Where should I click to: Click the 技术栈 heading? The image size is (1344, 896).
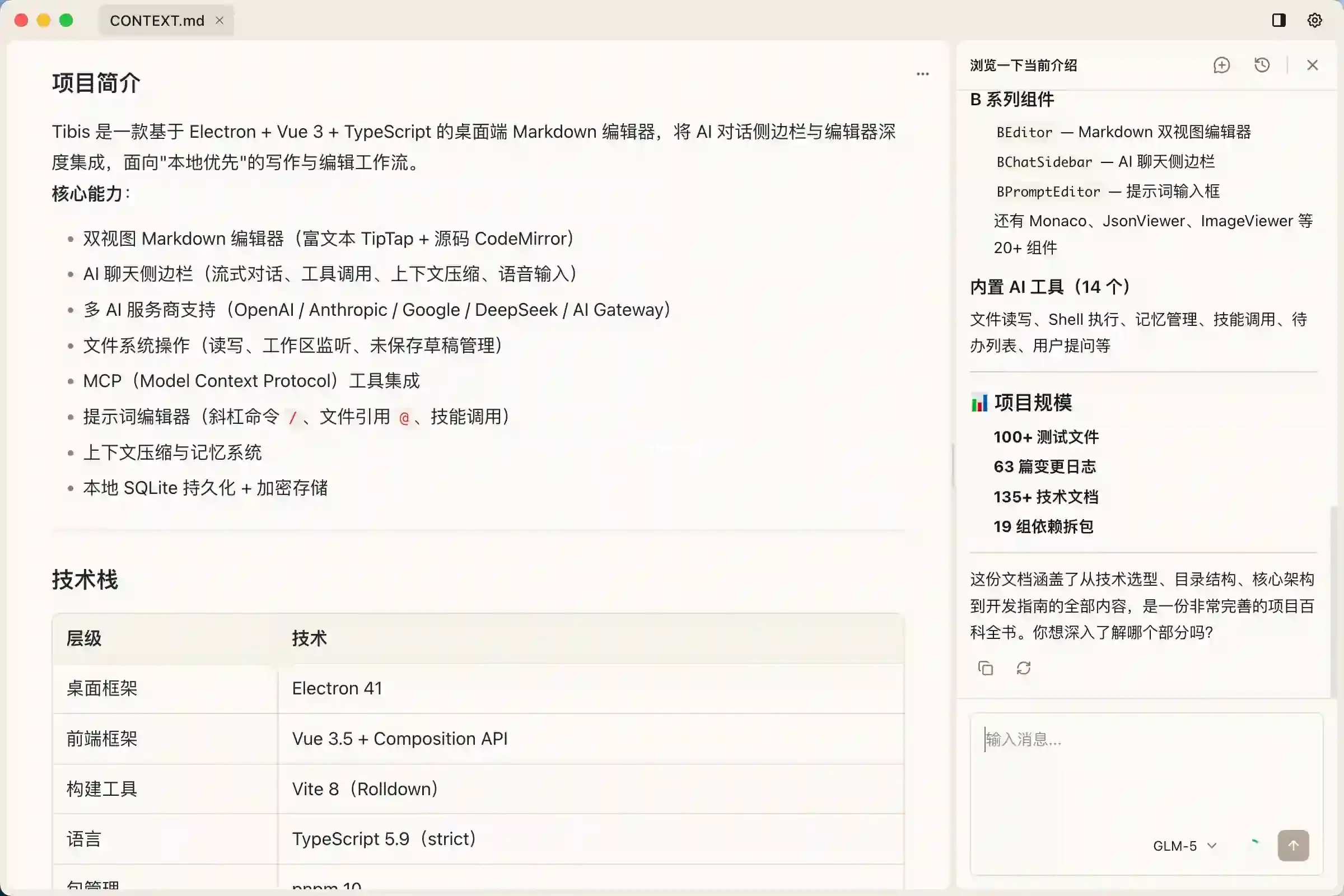click(x=85, y=580)
